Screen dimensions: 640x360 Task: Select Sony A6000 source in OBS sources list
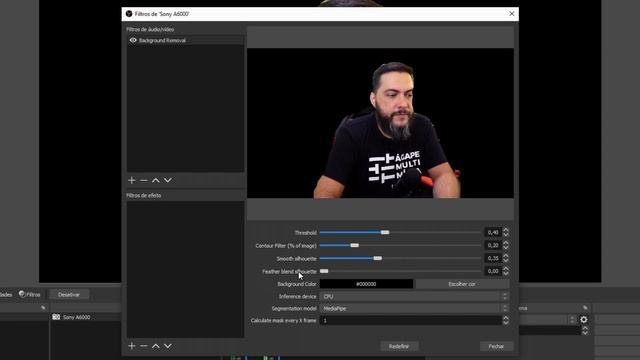click(76, 317)
